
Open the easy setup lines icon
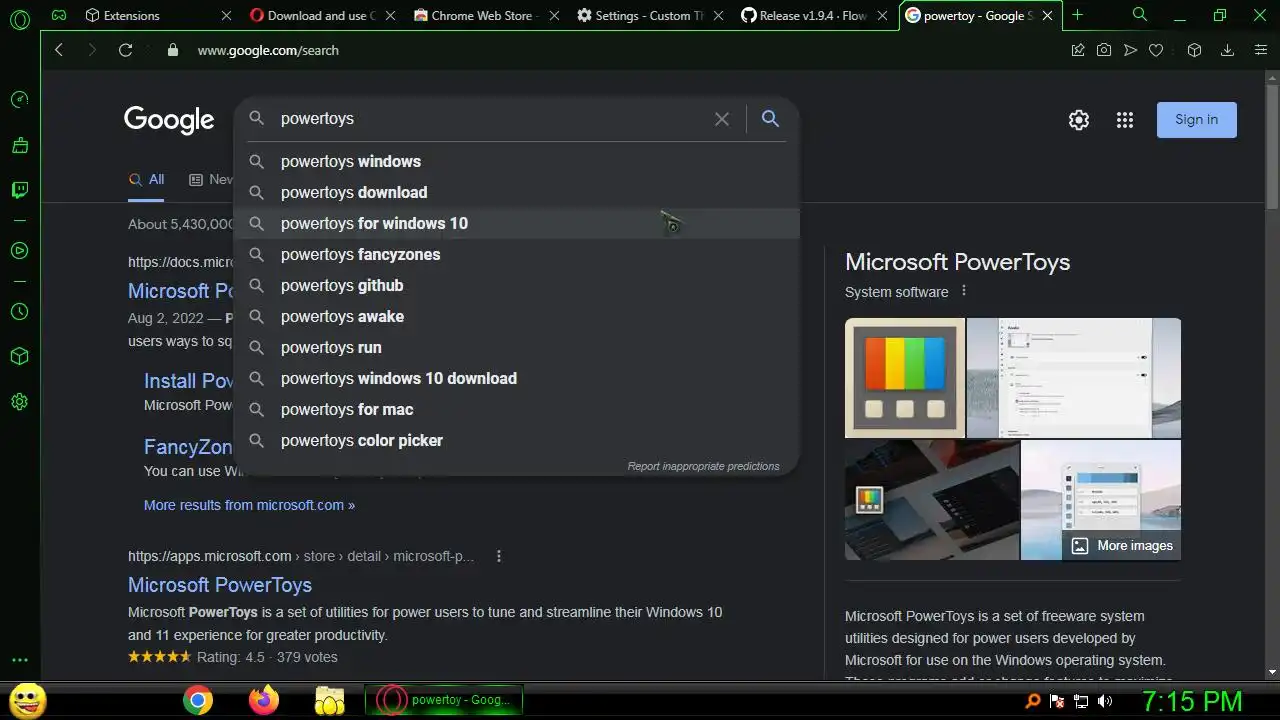tap(1260, 50)
